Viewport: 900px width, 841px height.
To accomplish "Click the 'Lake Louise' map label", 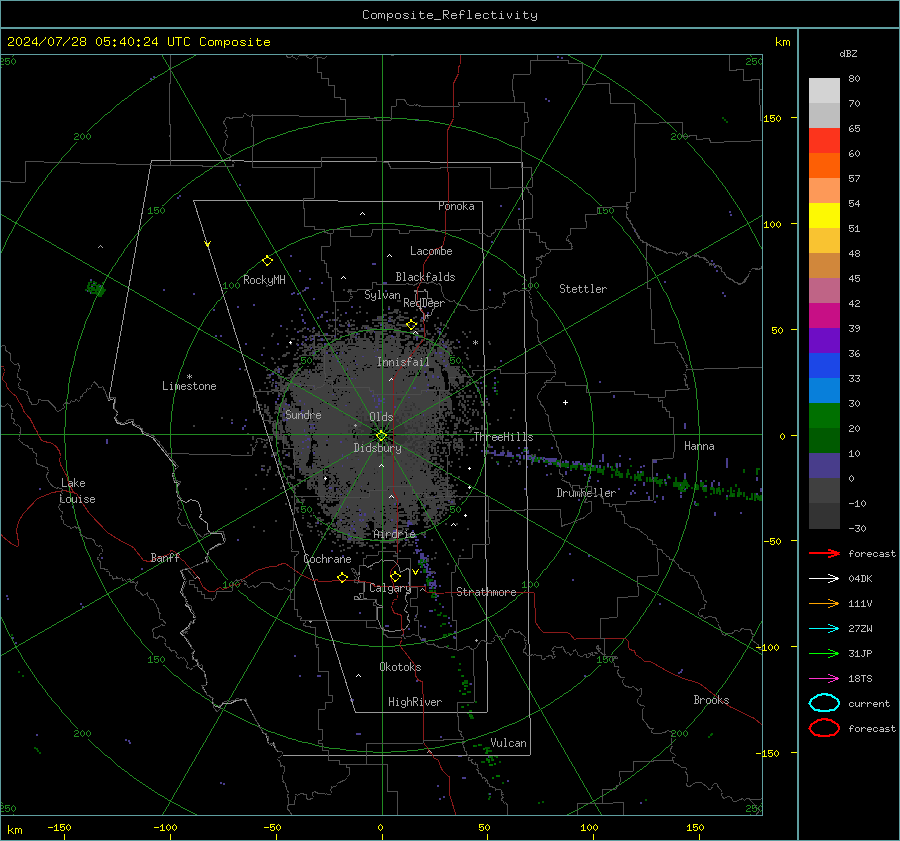I will point(77,491).
